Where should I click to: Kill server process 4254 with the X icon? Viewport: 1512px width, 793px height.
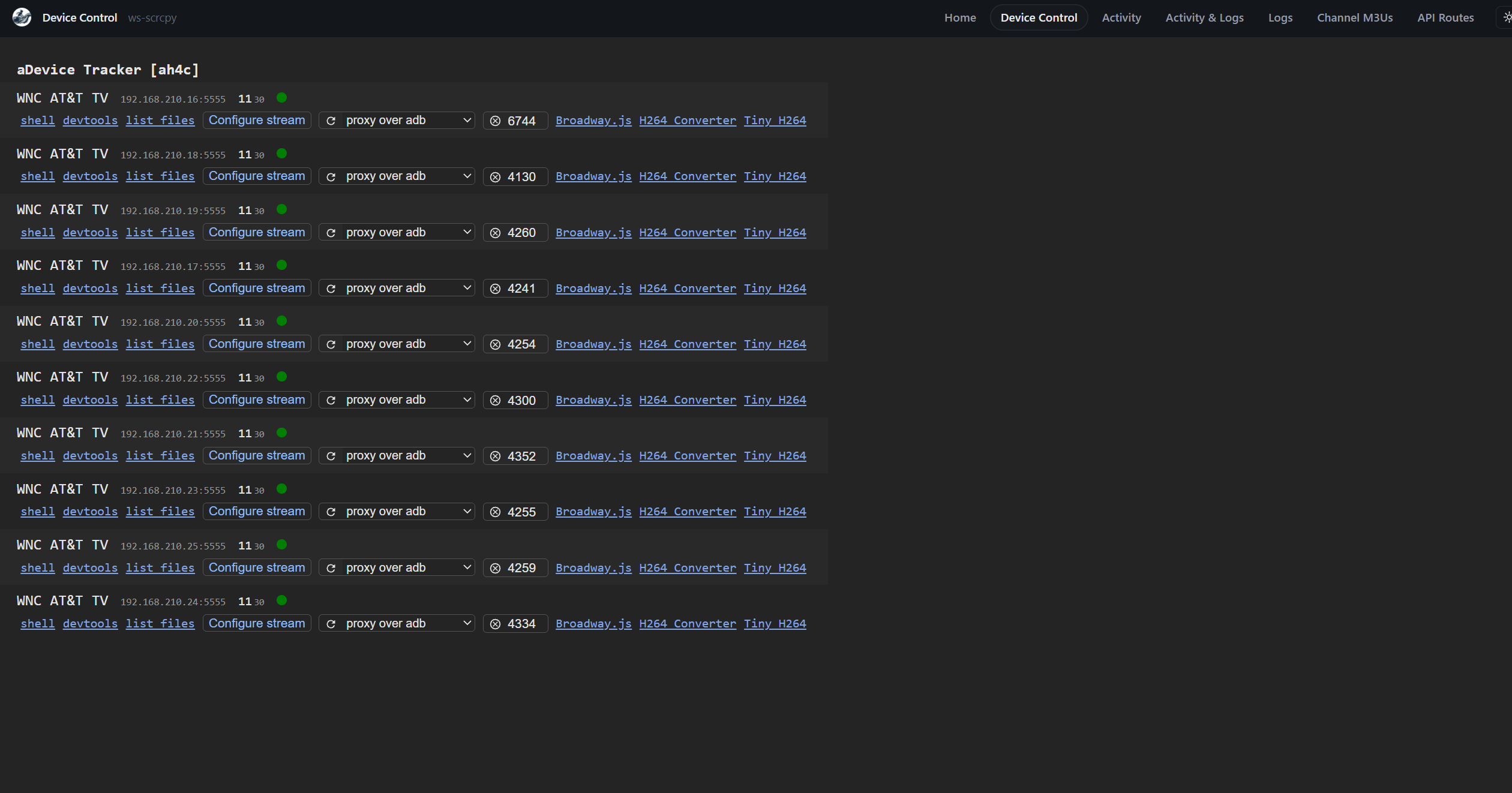495,344
